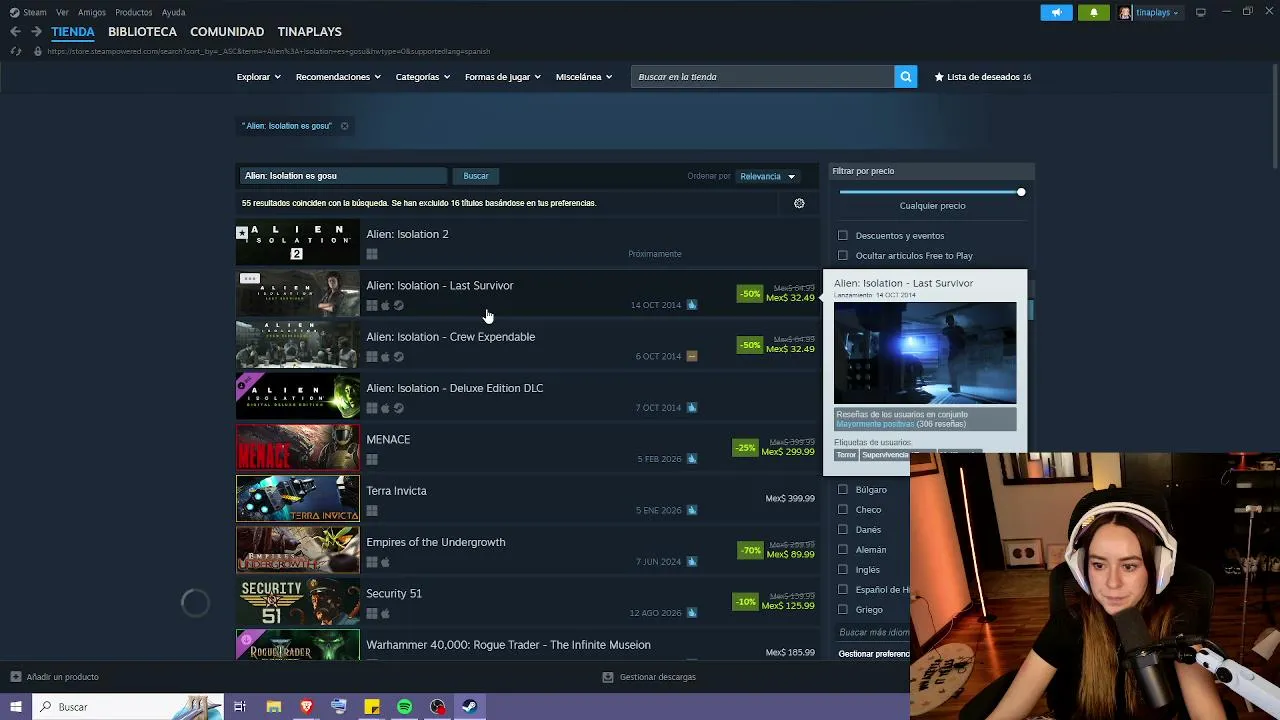Screen dimensions: 1280x720
Task: Click the Steam icon on the taskbar
Action: pos(470,707)
